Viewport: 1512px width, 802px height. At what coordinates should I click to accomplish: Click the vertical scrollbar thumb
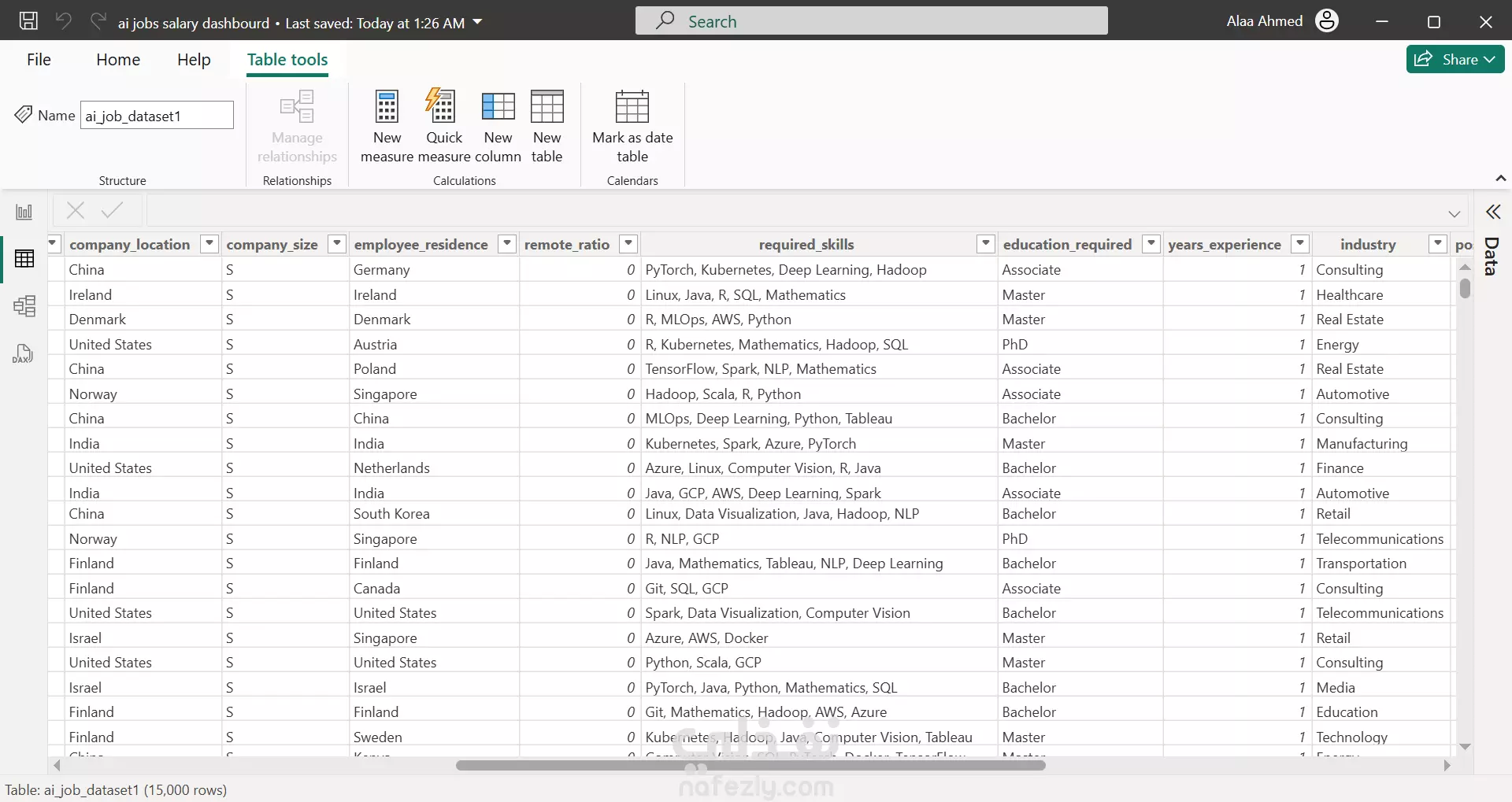(1465, 289)
